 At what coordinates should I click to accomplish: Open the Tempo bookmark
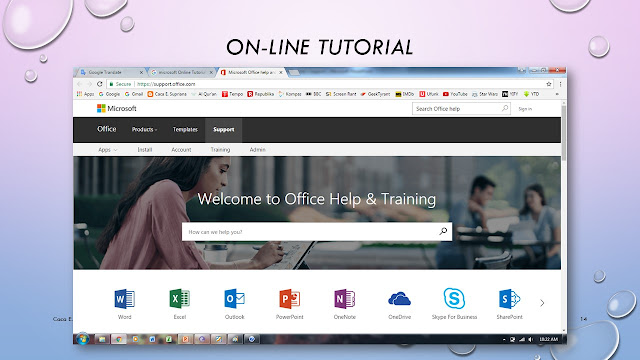point(232,94)
